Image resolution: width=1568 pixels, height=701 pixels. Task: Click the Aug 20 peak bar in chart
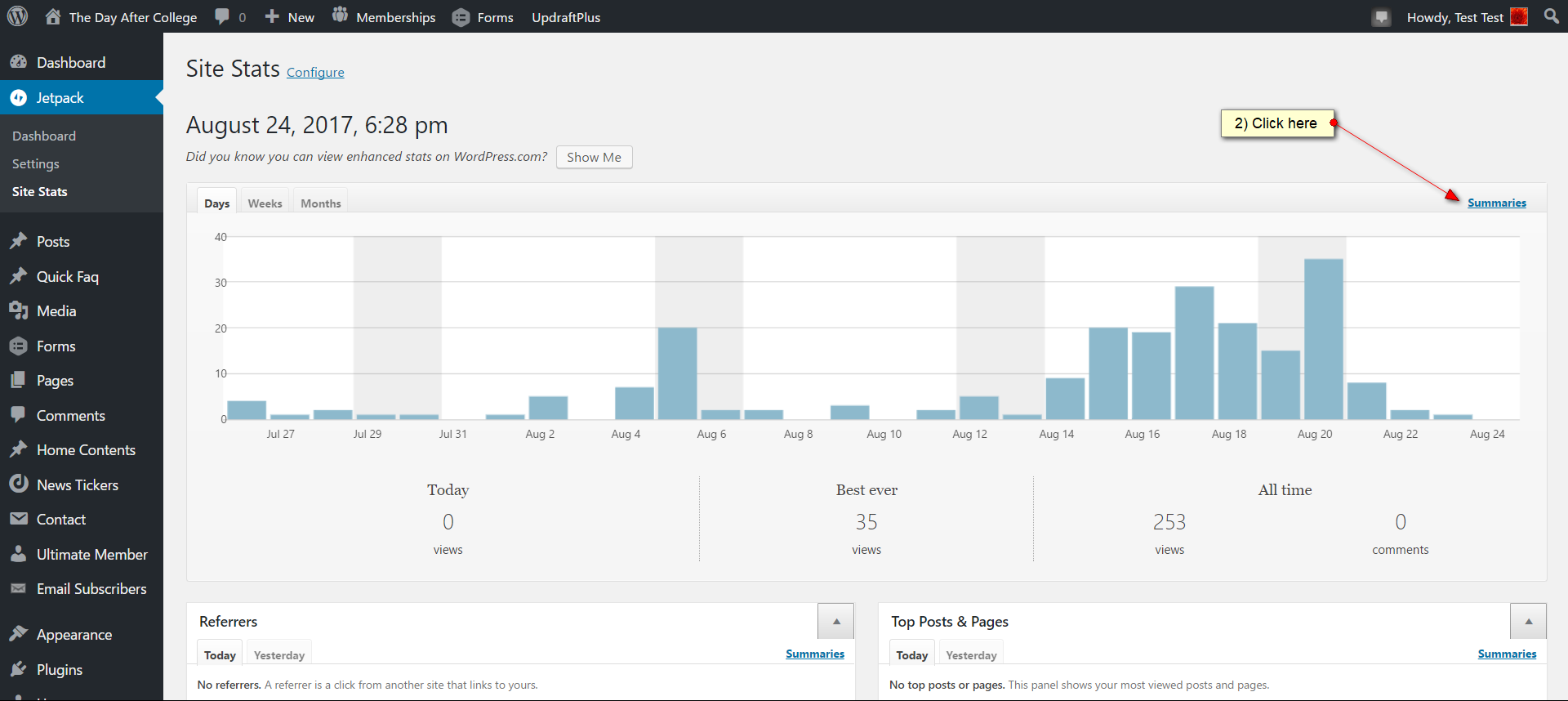pos(1323,339)
